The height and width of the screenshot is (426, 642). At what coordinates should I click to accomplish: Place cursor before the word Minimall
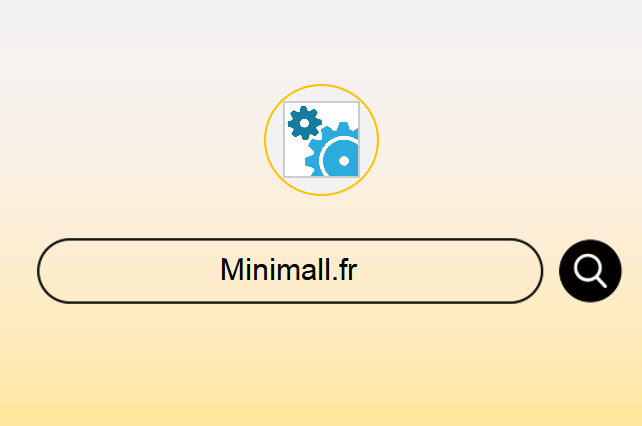pos(220,270)
